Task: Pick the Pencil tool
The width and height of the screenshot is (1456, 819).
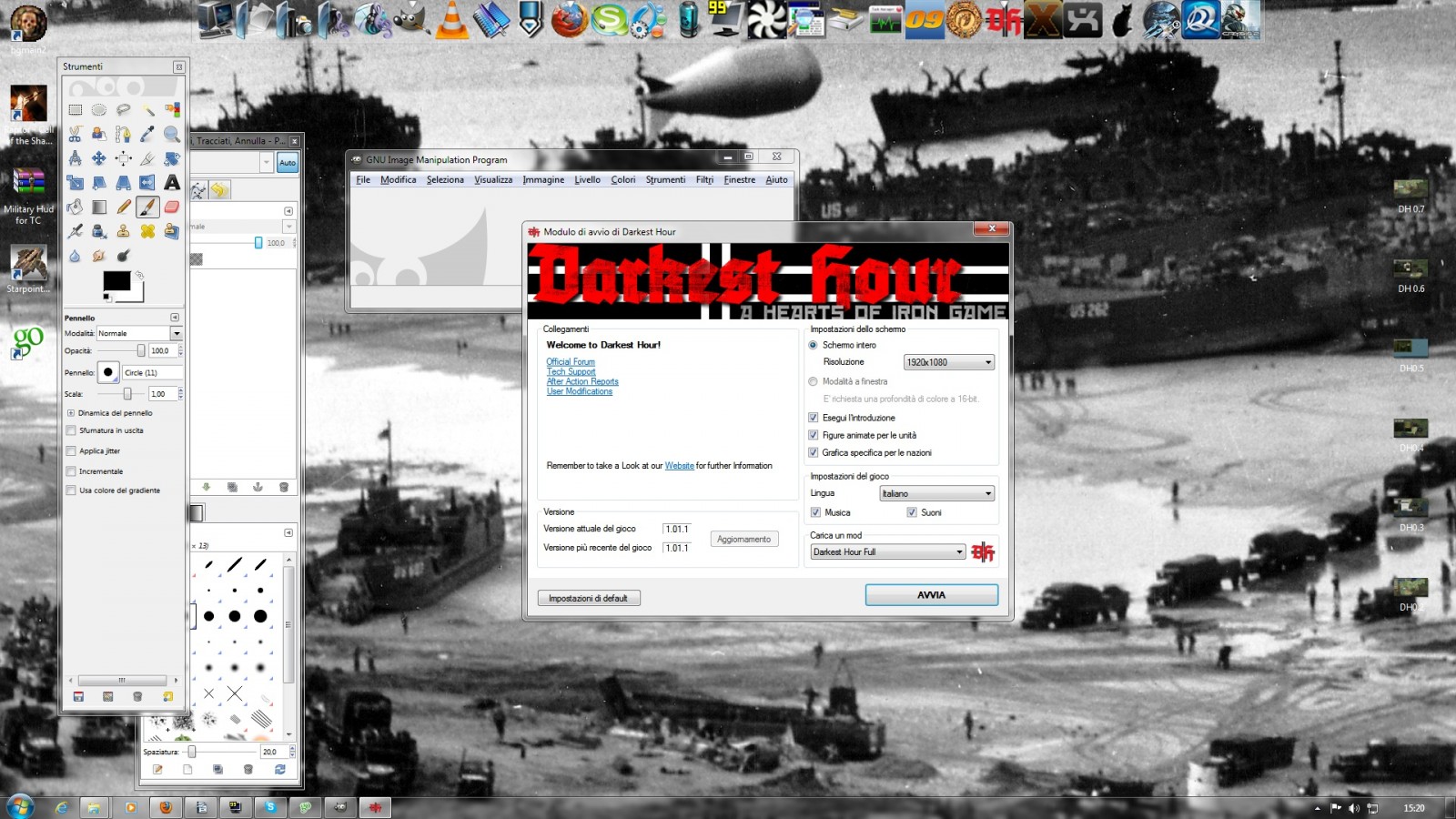Action: pos(124,207)
